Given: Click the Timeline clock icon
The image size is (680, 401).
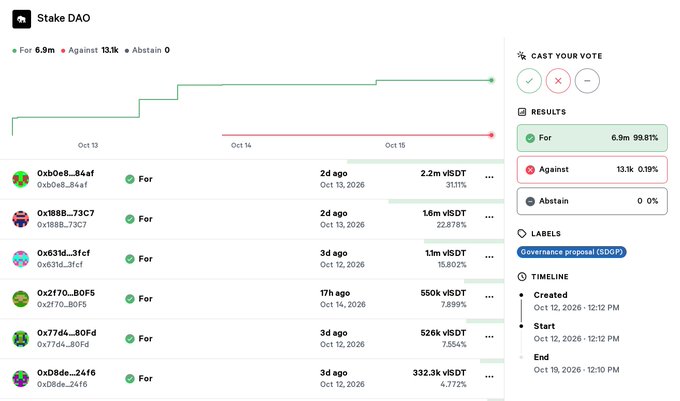Looking at the screenshot, I should click(522, 277).
